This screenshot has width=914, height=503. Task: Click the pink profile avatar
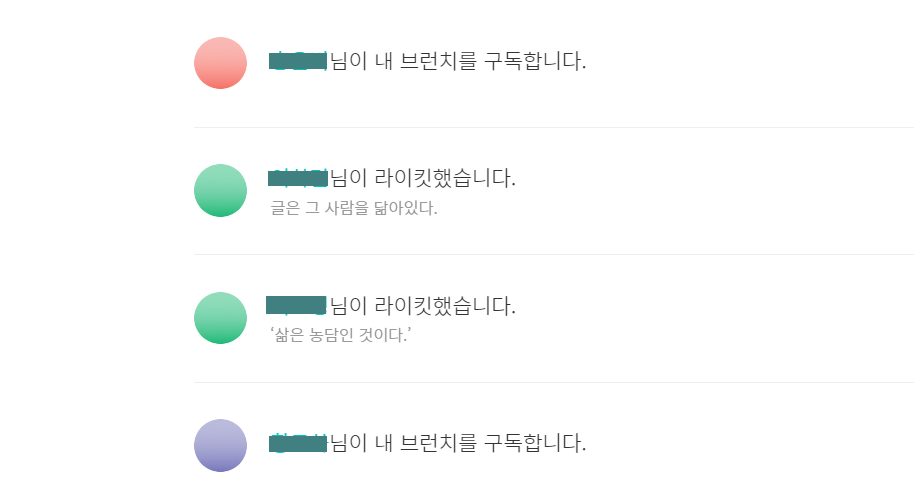pyautogui.click(x=220, y=63)
